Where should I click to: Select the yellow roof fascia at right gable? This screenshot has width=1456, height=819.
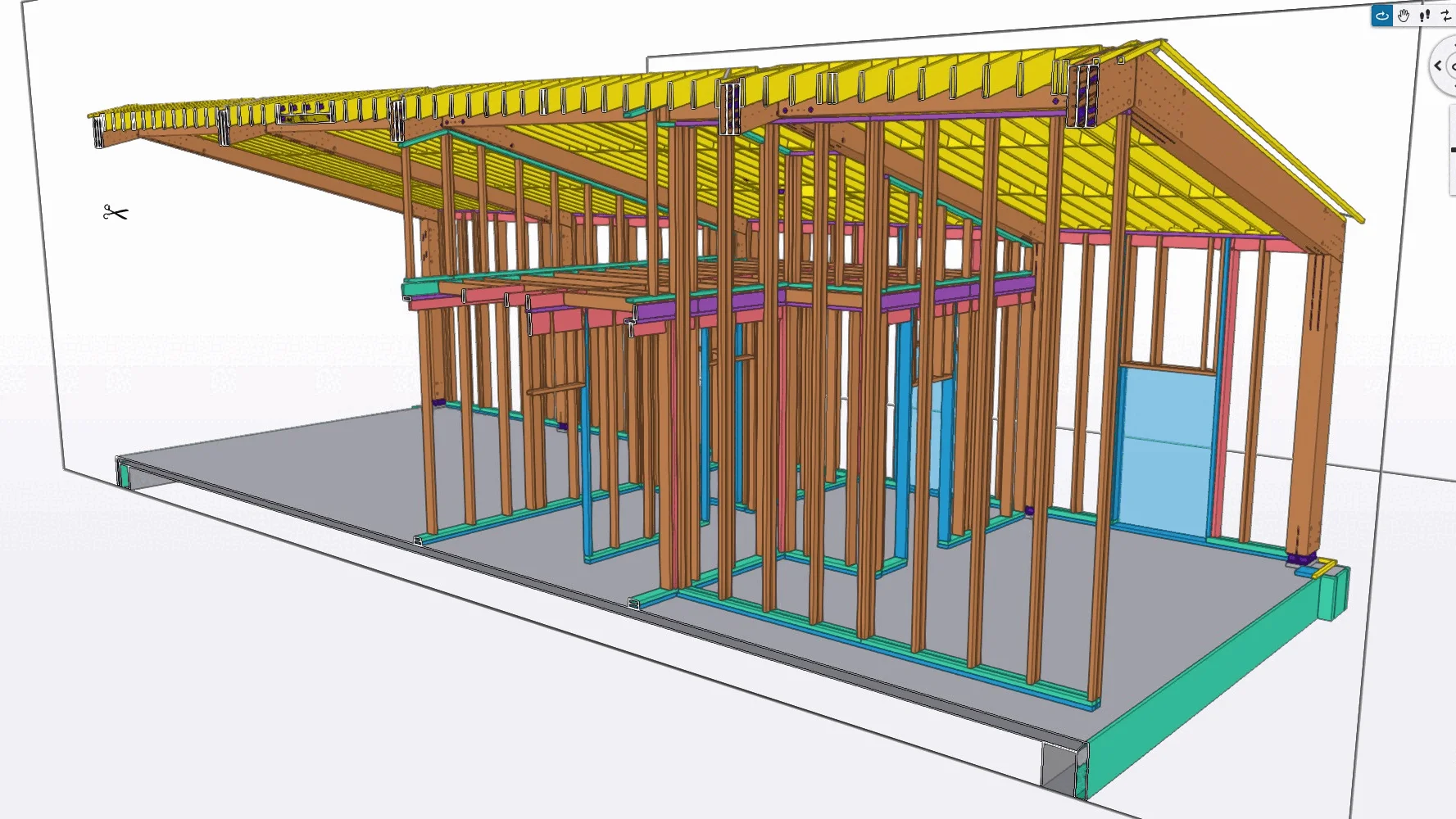(x=1262, y=129)
